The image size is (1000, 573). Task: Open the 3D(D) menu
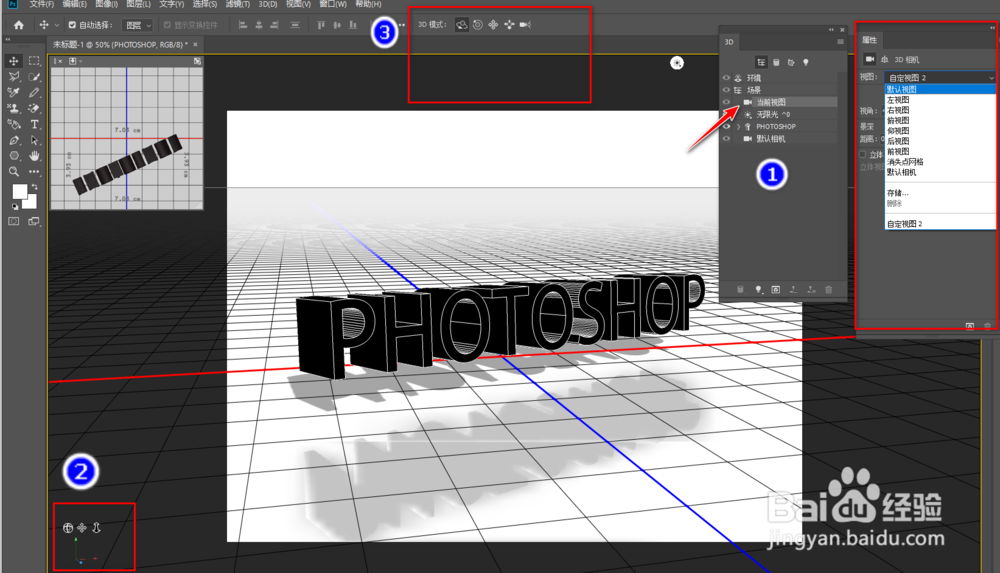[x=268, y=4]
